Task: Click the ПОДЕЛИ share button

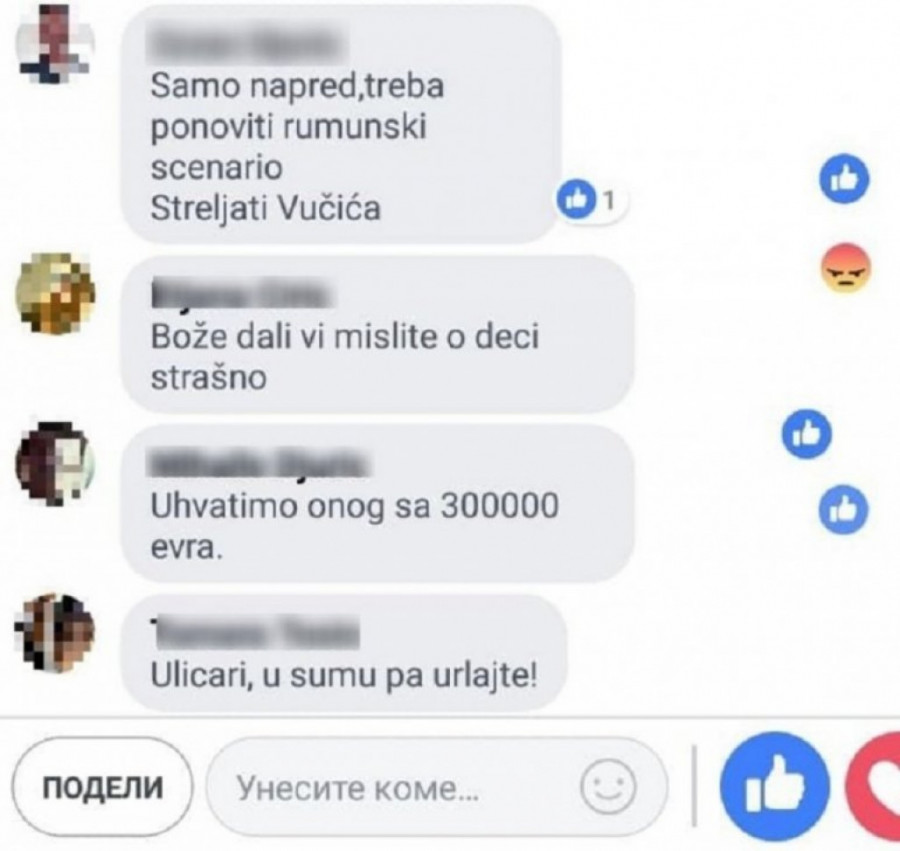Action: [102, 786]
